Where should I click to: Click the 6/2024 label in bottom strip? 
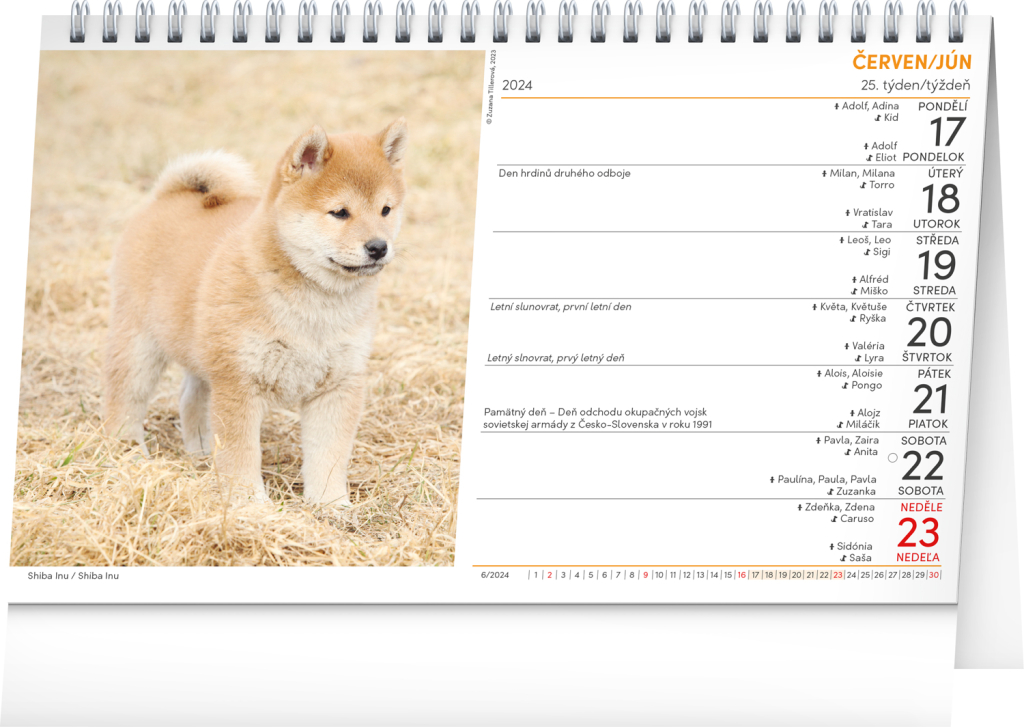[x=495, y=575]
